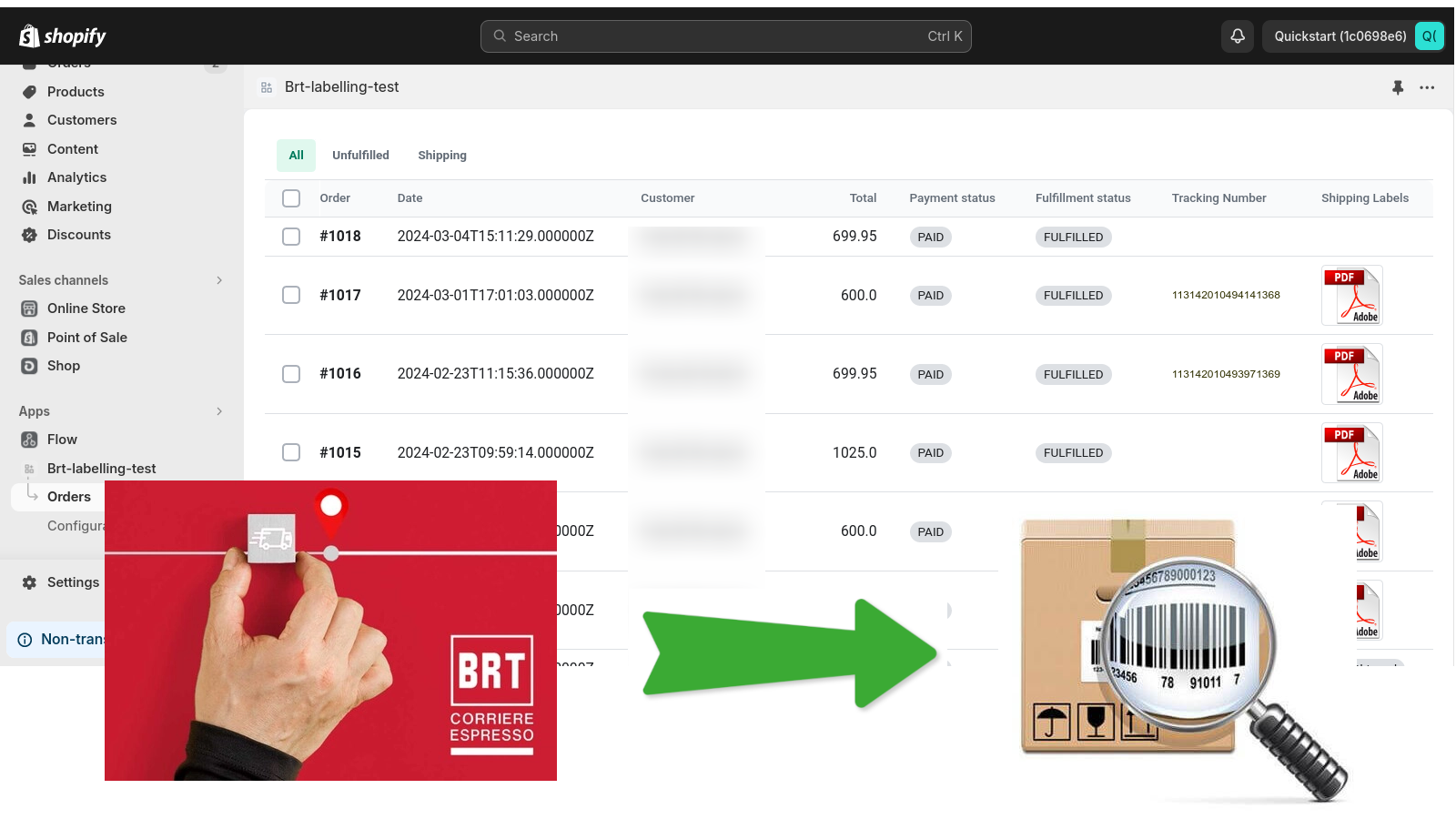The image size is (1456, 819).
Task: Open PDF shipping label for order #1017
Action: (1351, 296)
